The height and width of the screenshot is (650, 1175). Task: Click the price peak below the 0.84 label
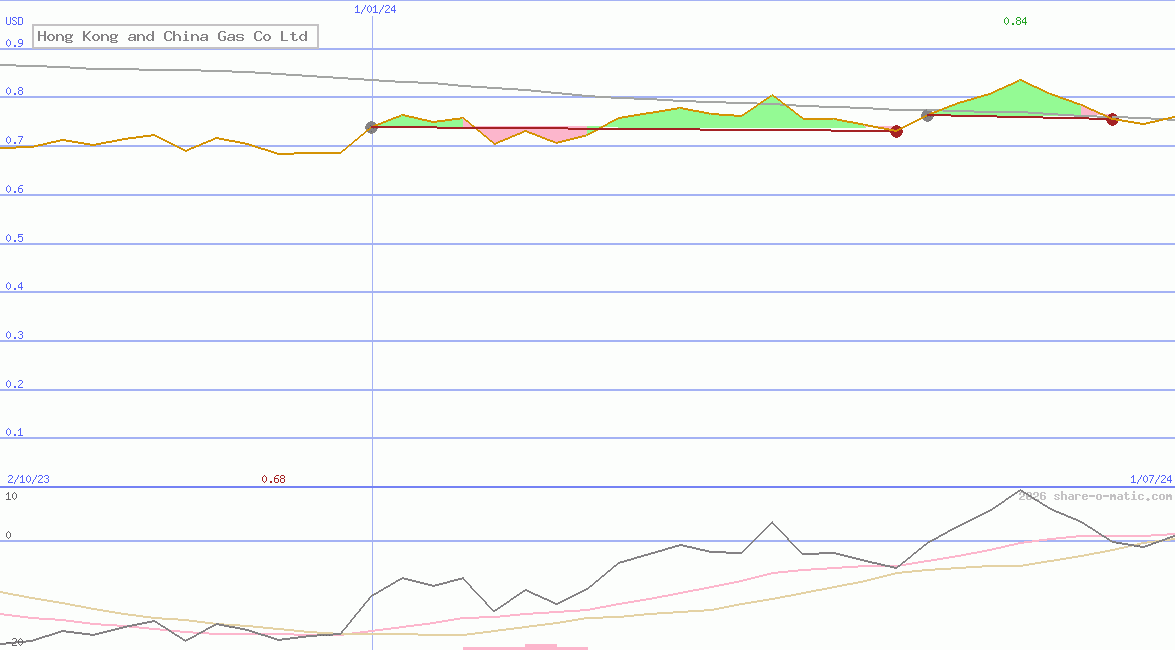pos(1020,80)
